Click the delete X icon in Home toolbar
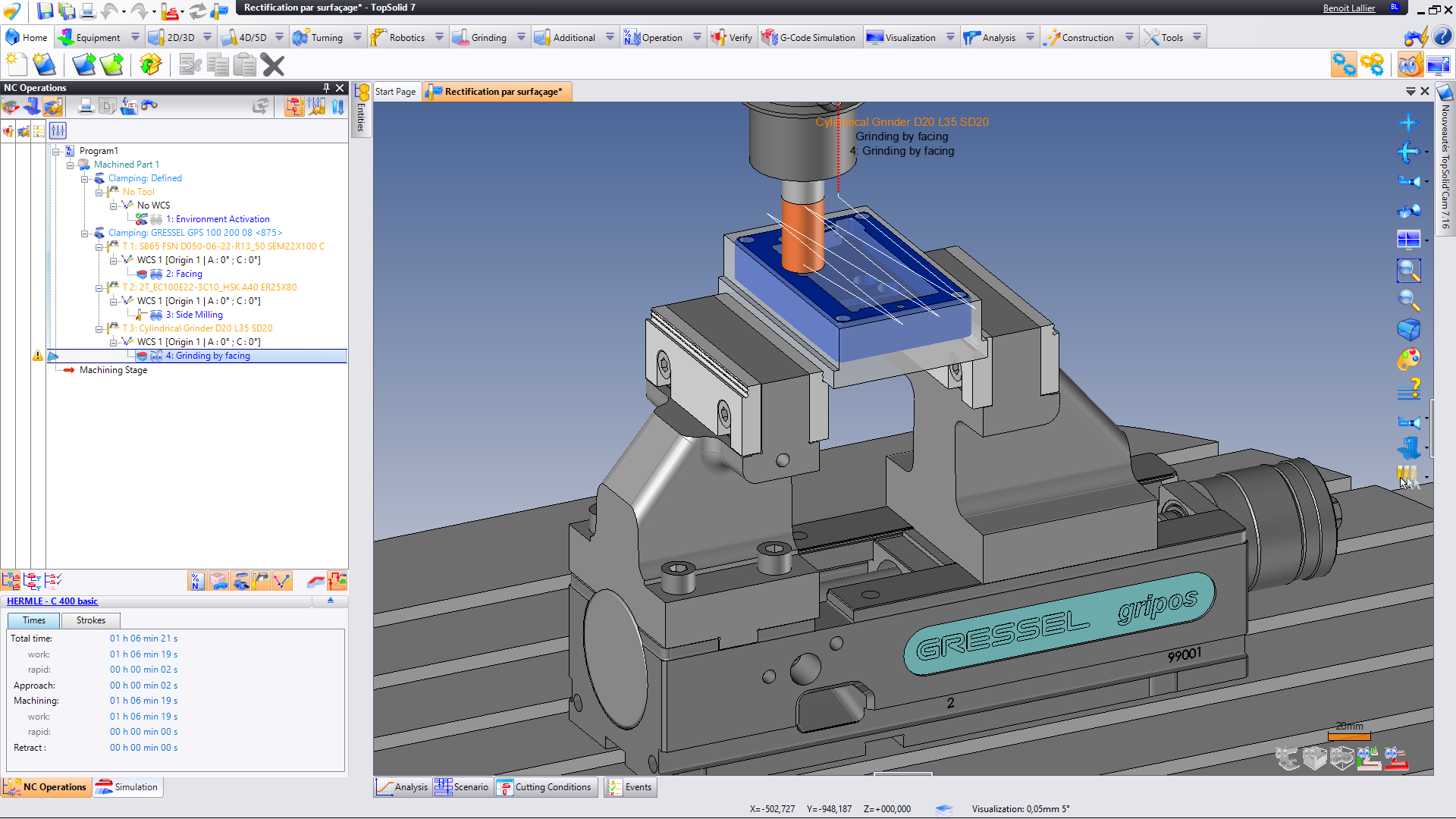1456x819 pixels. (x=273, y=65)
